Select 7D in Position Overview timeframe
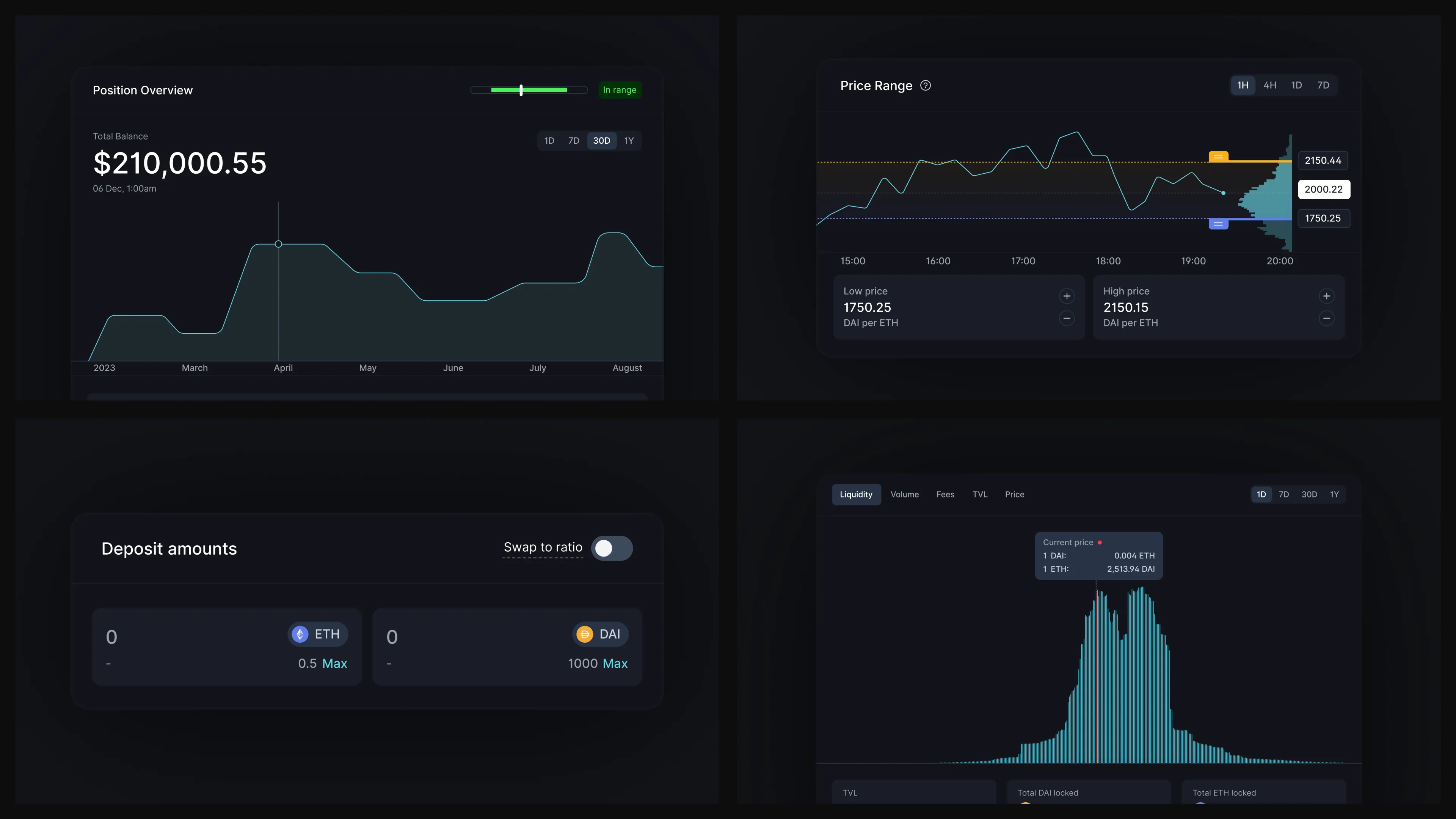Image resolution: width=1456 pixels, height=819 pixels. [573, 141]
